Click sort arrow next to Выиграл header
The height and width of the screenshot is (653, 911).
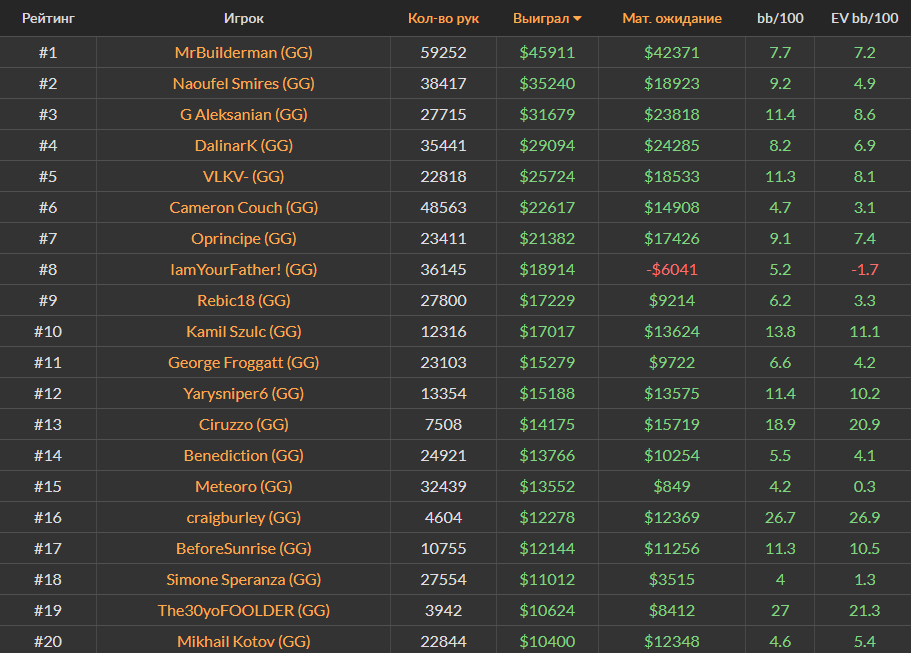(x=577, y=19)
